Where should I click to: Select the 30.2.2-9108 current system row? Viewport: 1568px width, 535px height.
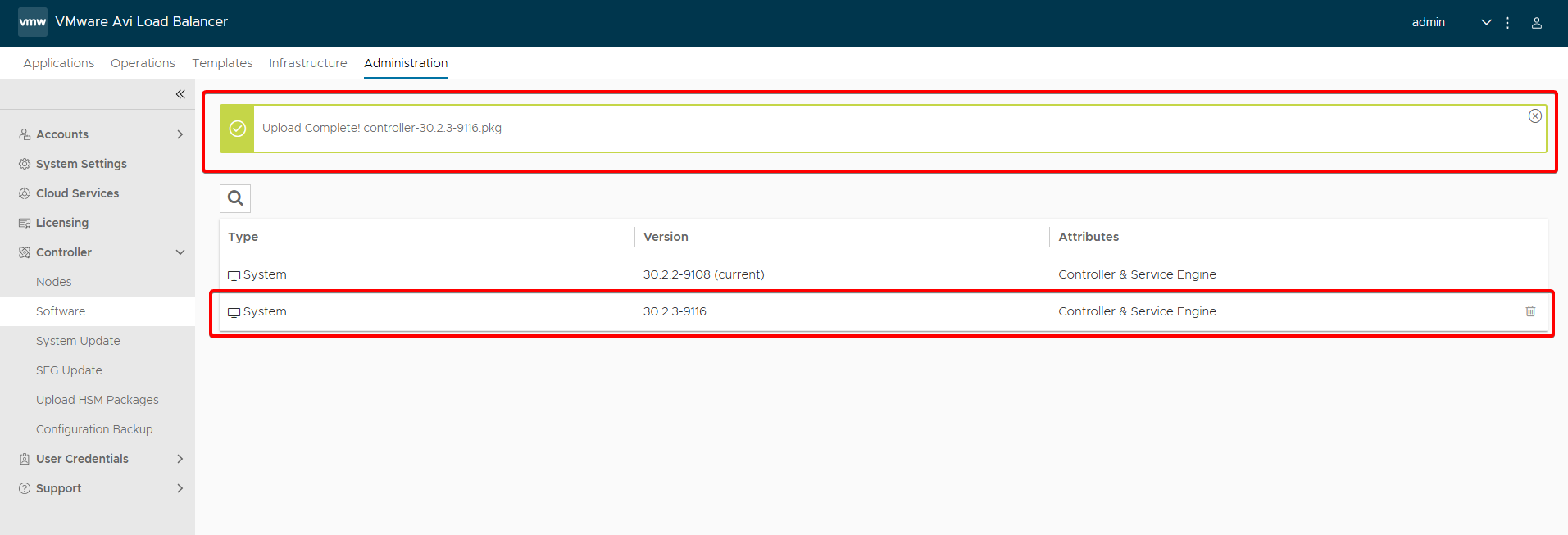[703, 274]
